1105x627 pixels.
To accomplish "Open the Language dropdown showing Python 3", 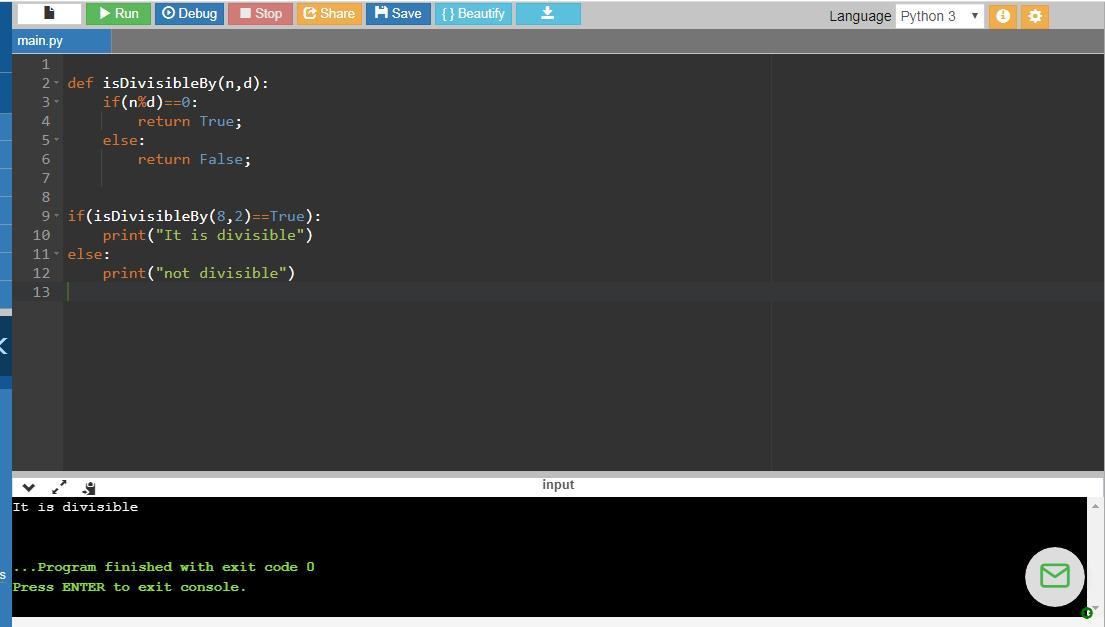I will [939, 16].
